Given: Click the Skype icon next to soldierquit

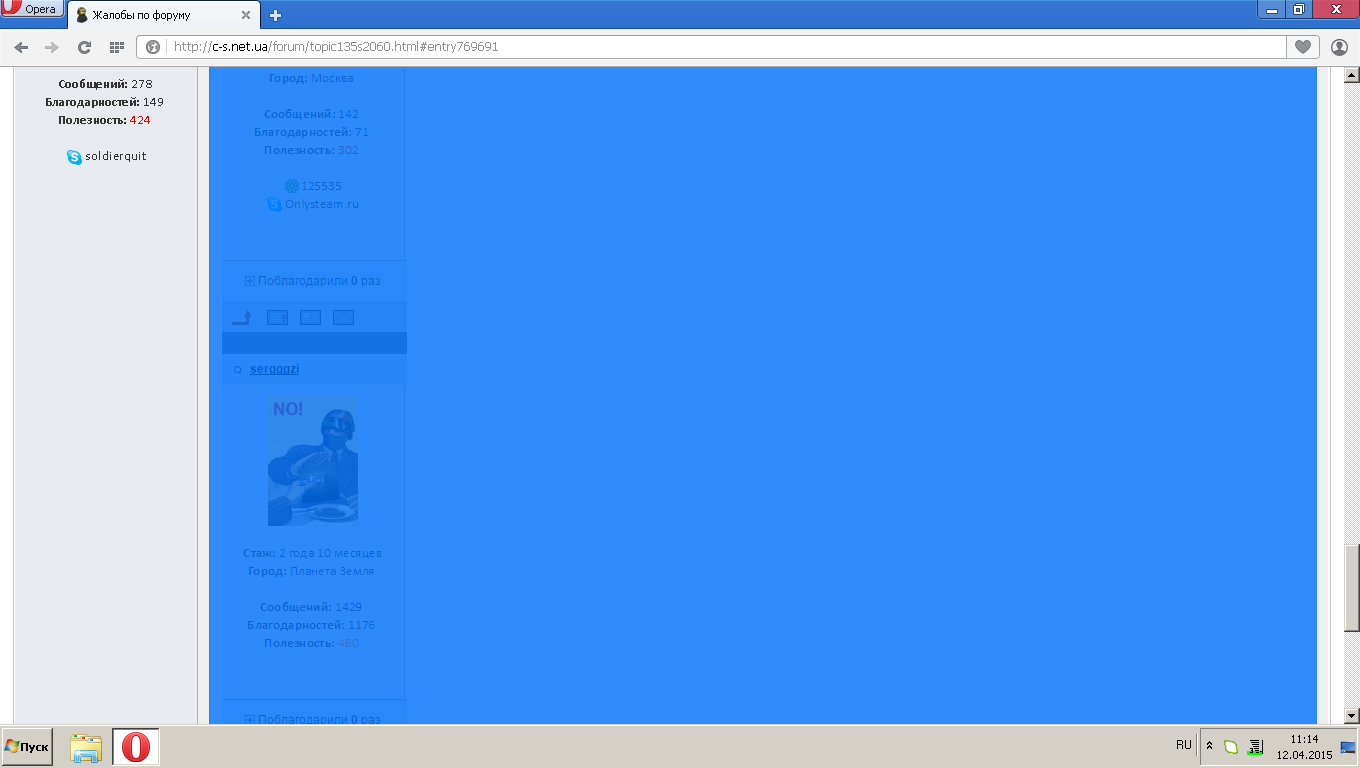Looking at the screenshot, I should pyautogui.click(x=74, y=157).
